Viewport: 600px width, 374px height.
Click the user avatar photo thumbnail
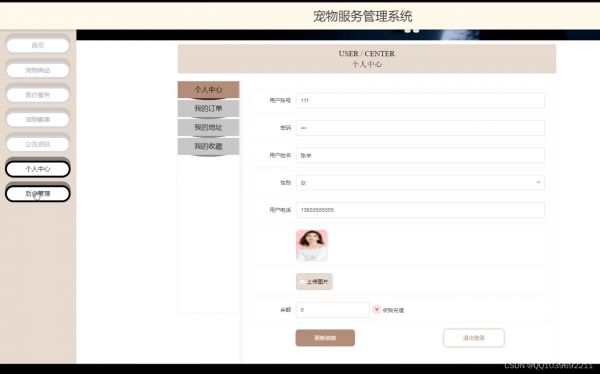pyautogui.click(x=312, y=245)
